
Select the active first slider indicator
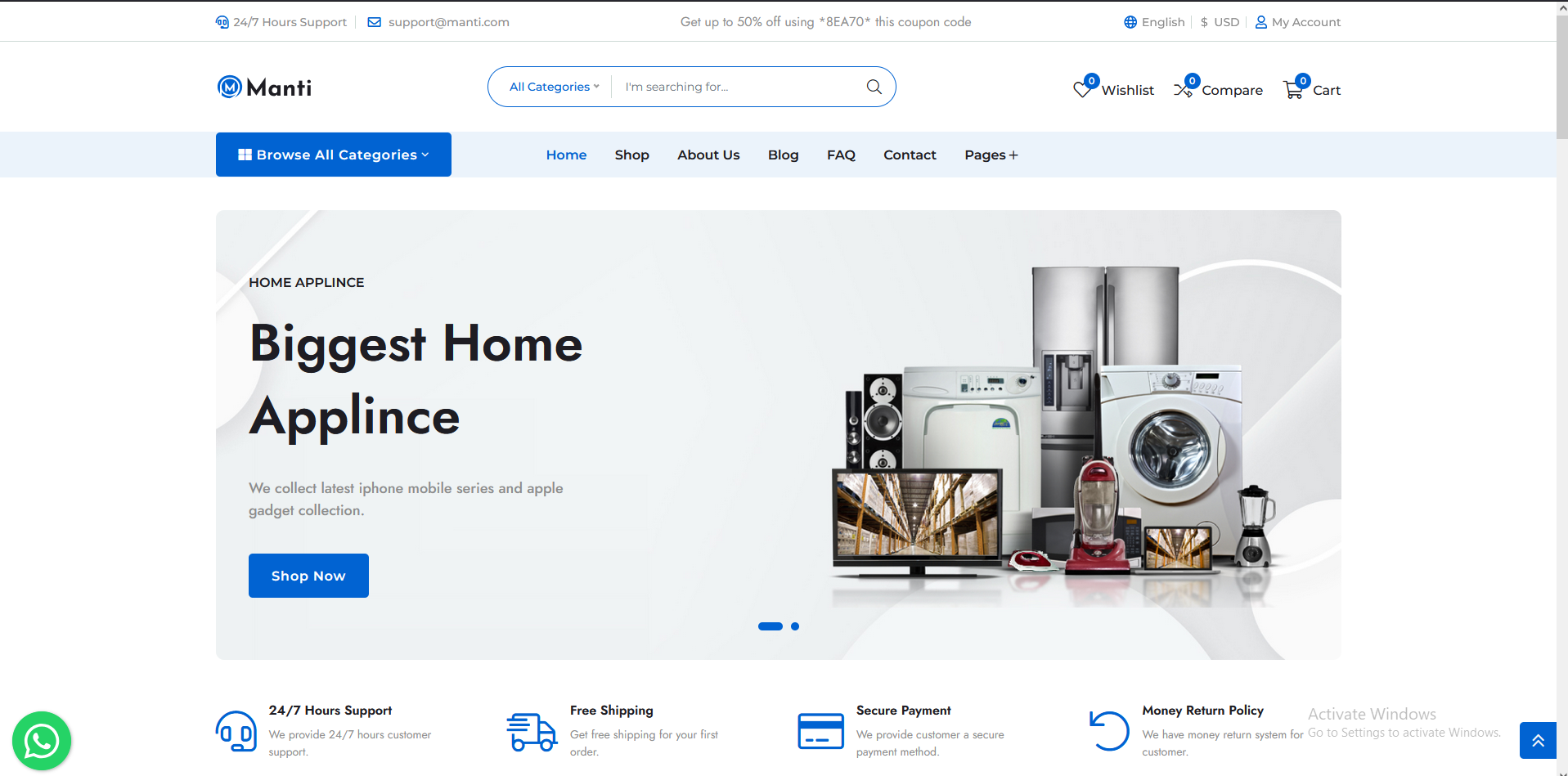pyautogui.click(x=771, y=626)
